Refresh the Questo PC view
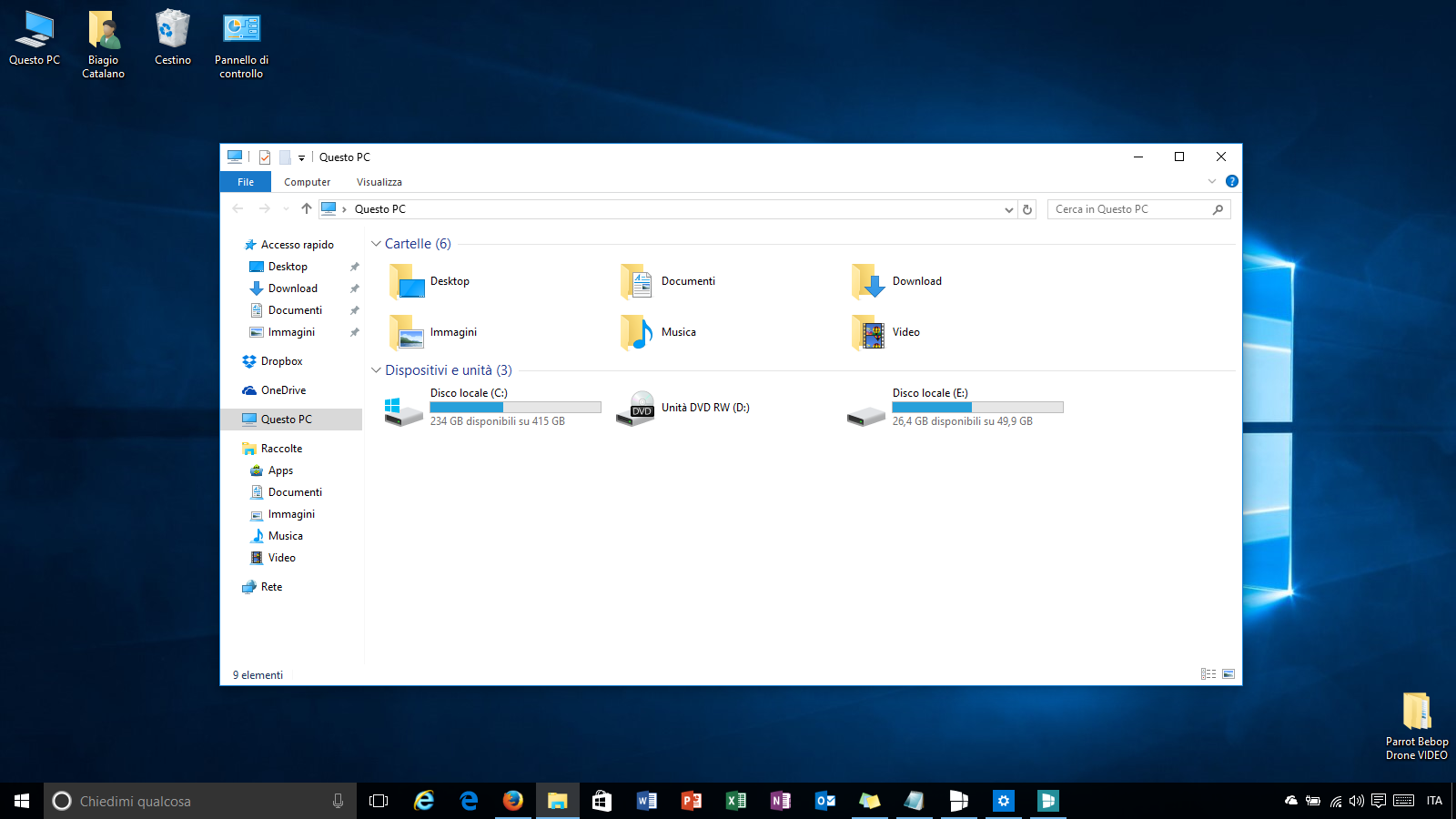This screenshot has width=1456, height=819. (x=1027, y=209)
